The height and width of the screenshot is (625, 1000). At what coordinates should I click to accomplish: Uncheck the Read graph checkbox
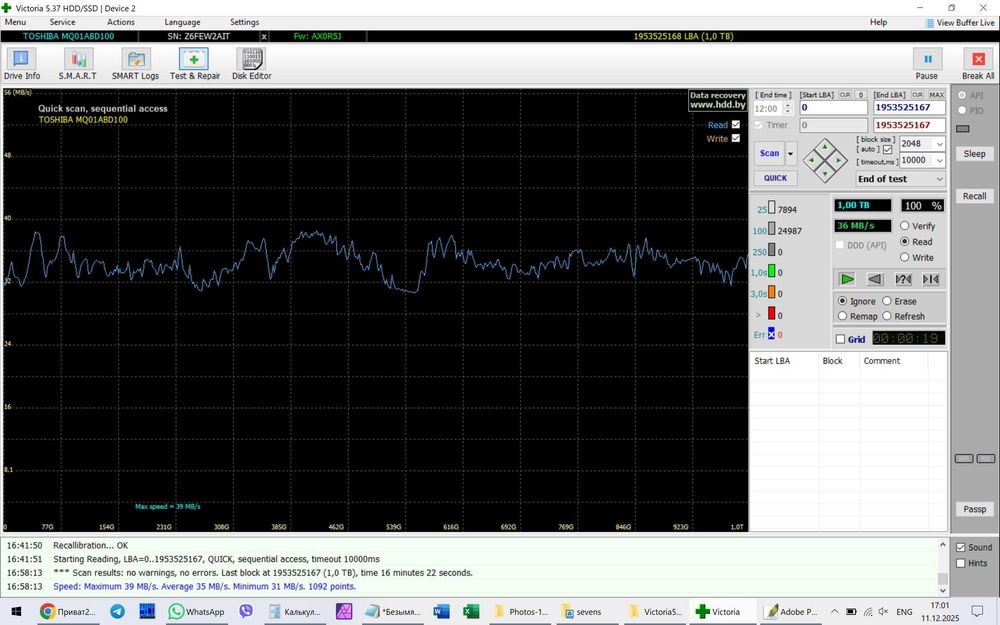[736, 125]
